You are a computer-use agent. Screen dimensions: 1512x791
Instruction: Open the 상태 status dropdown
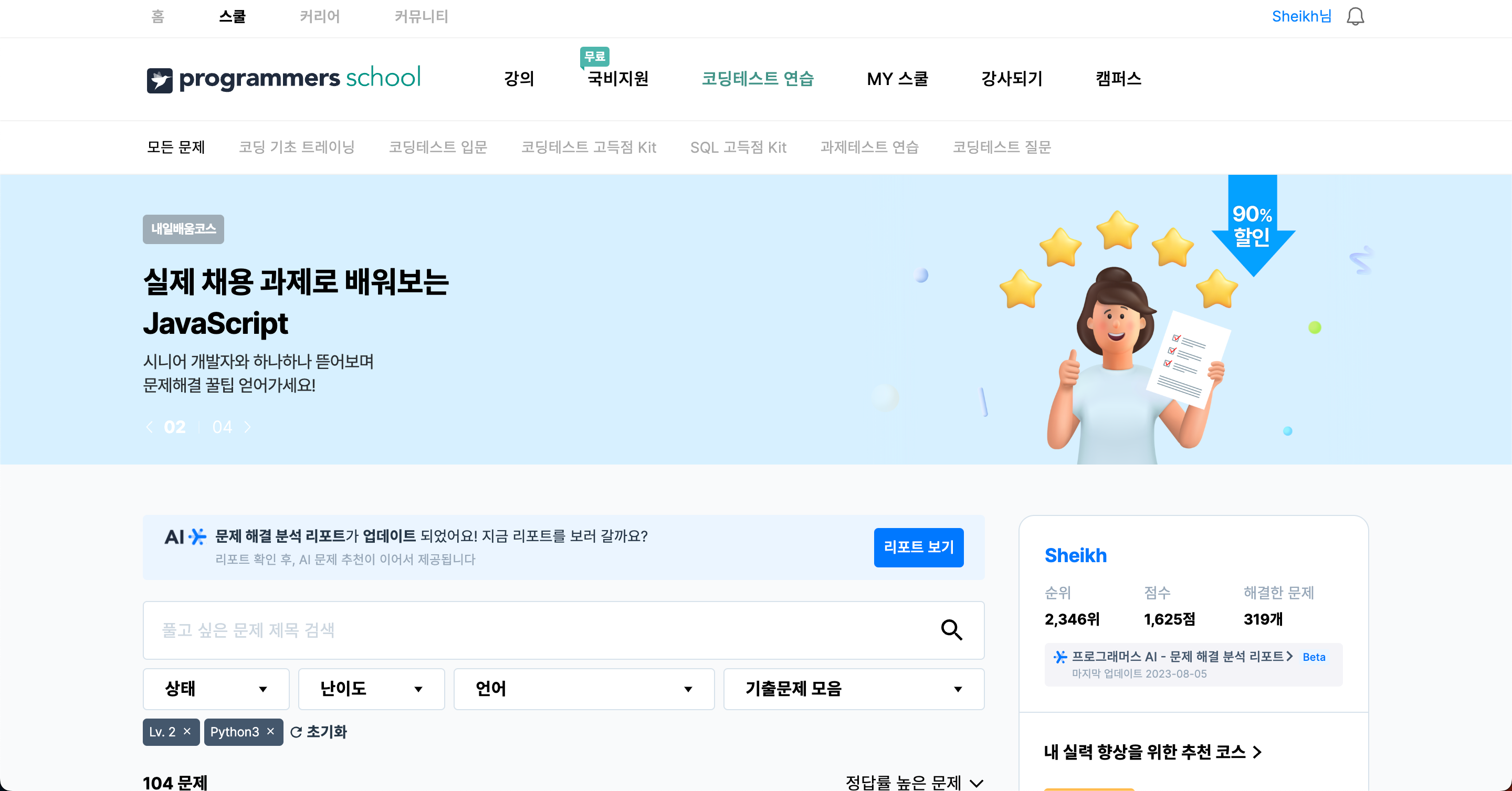coord(215,688)
